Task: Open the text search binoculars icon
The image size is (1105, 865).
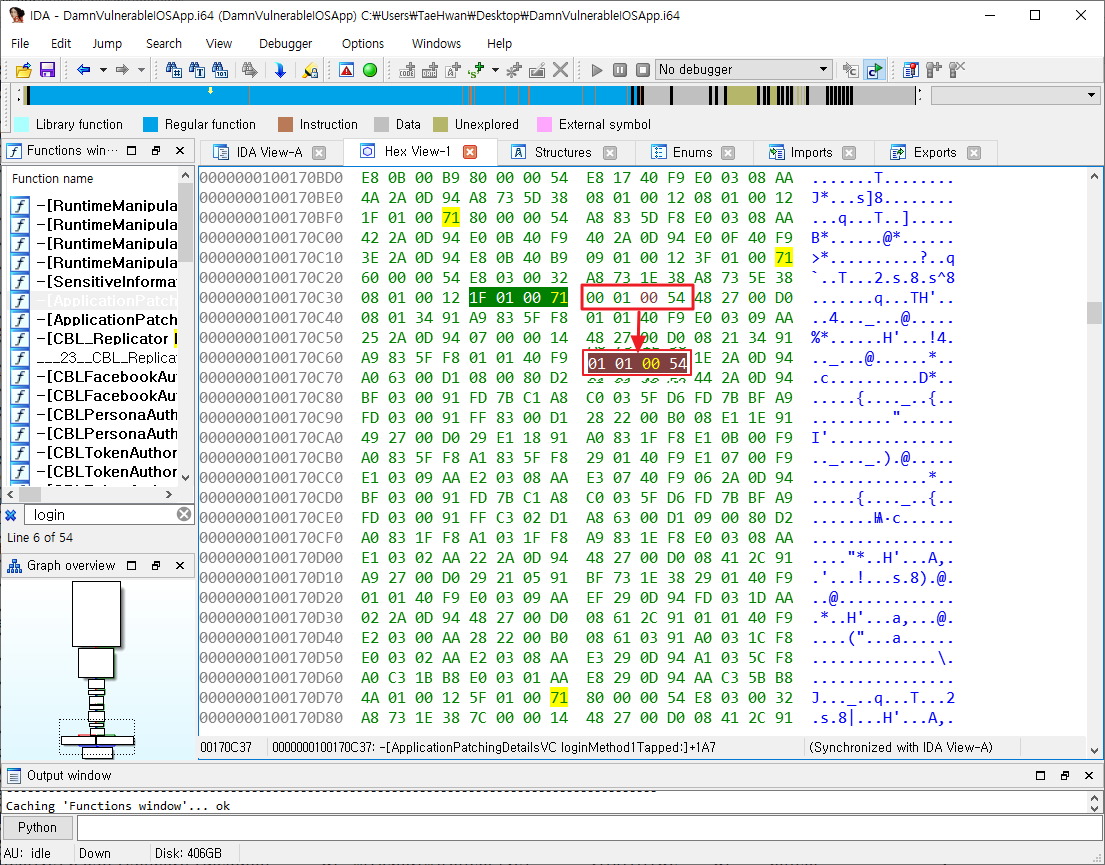Action: [x=197, y=70]
